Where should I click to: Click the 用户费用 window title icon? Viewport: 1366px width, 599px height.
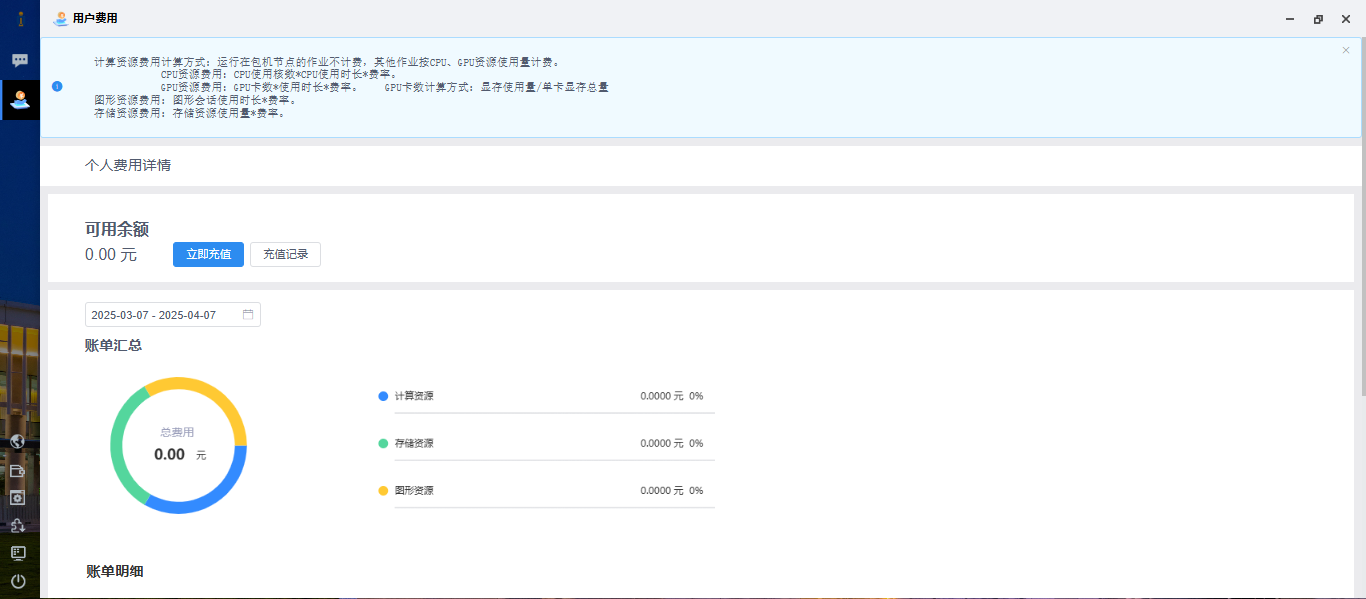coord(60,18)
